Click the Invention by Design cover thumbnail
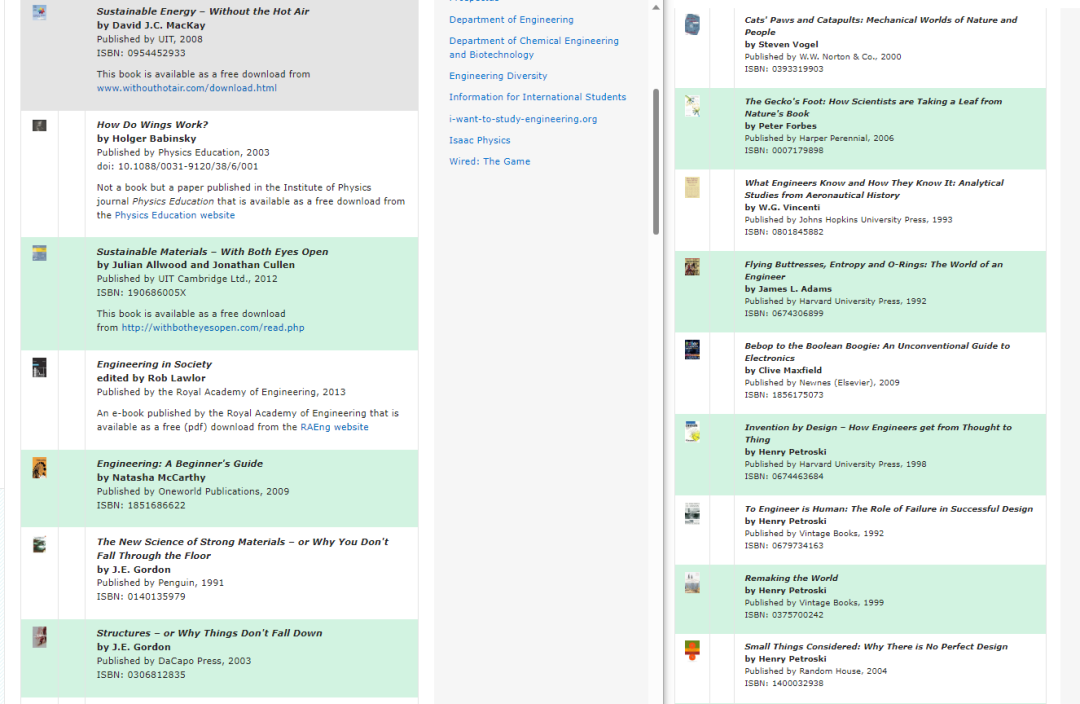The width and height of the screenshot is (1080, 704). (692, 431)
